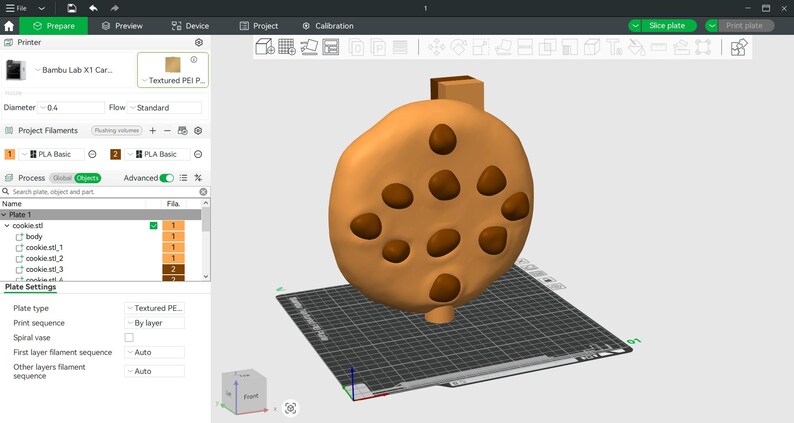Click the AMS filament sync icon

click(183, 131)
